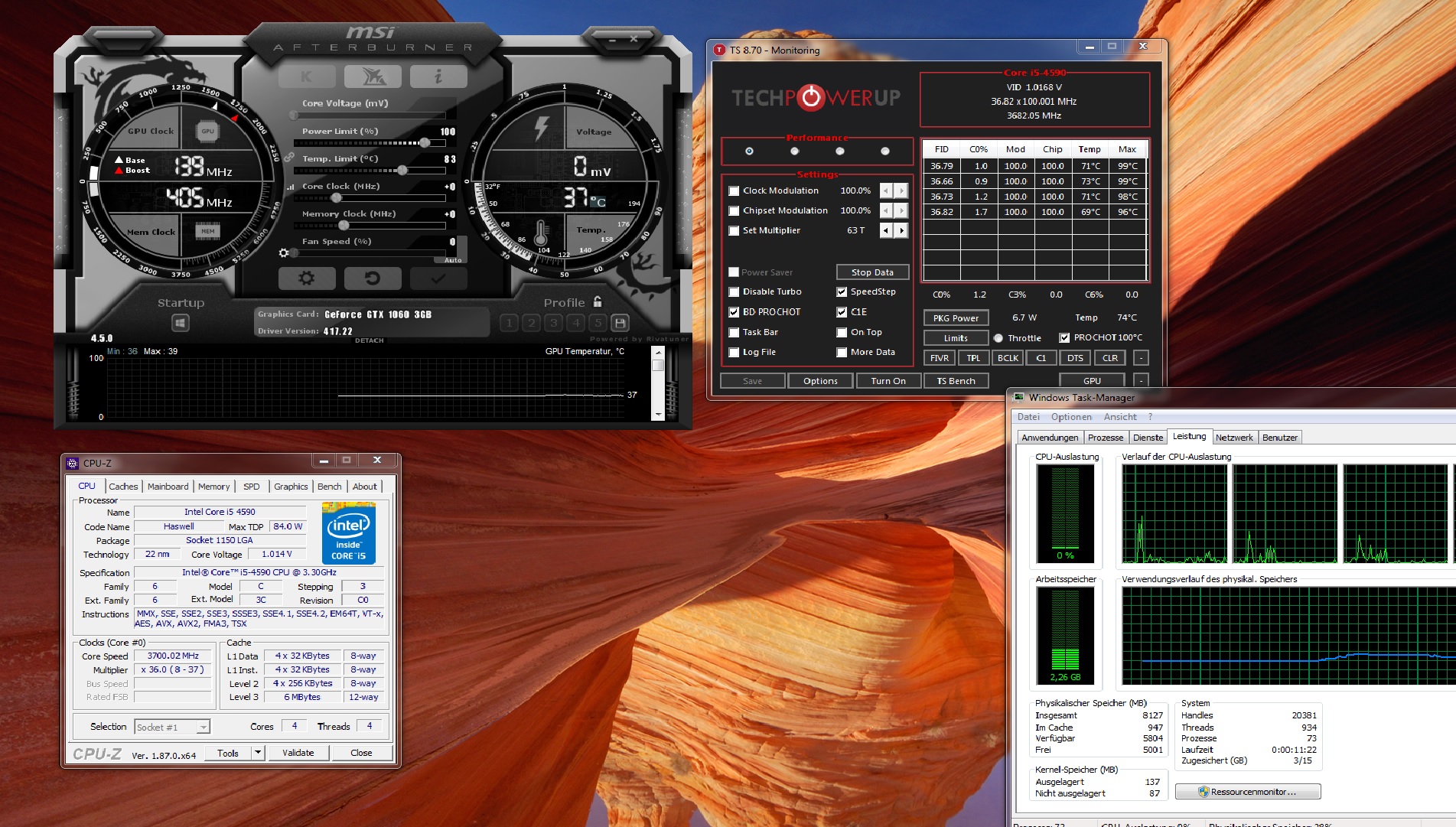Select Afterburner profile slot 2
The image size is (1456, 827).
(x=532, y=323)
